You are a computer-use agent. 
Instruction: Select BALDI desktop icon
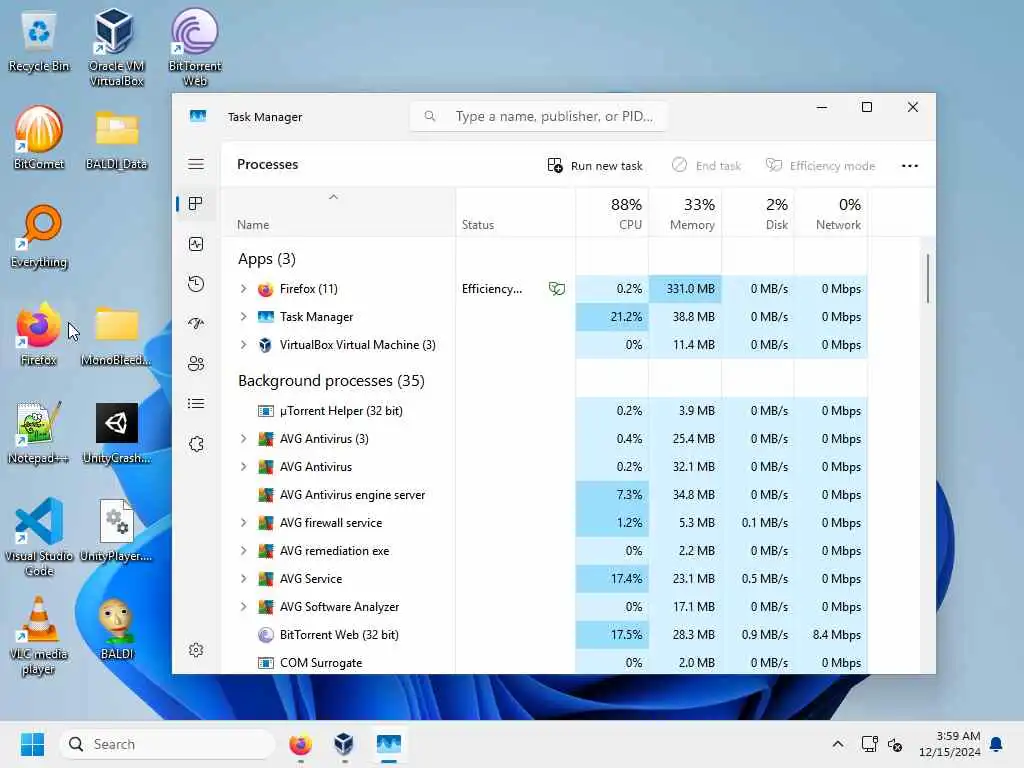coord(116,629)
